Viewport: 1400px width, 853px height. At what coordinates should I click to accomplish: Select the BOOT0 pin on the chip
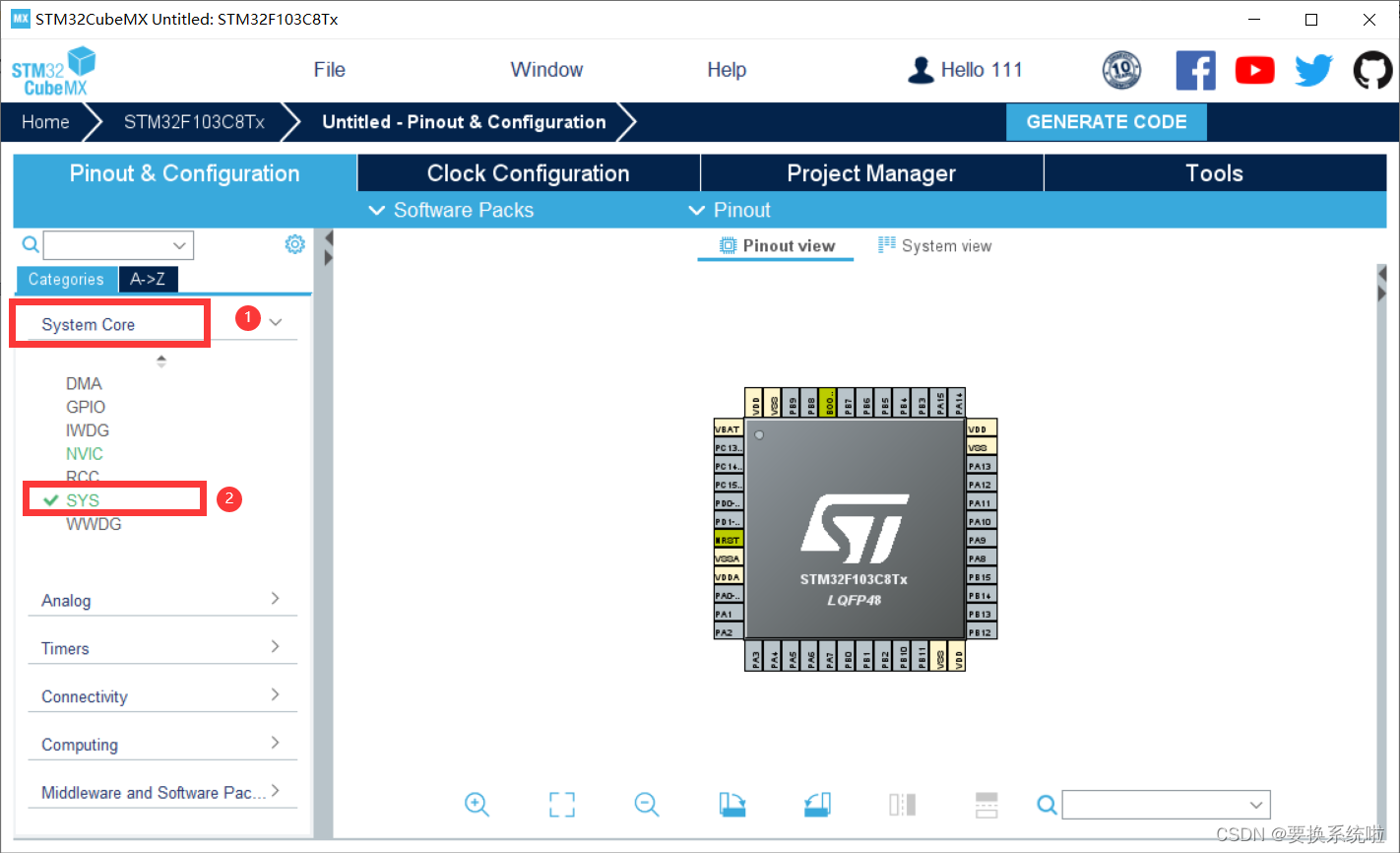coord(827,402)
